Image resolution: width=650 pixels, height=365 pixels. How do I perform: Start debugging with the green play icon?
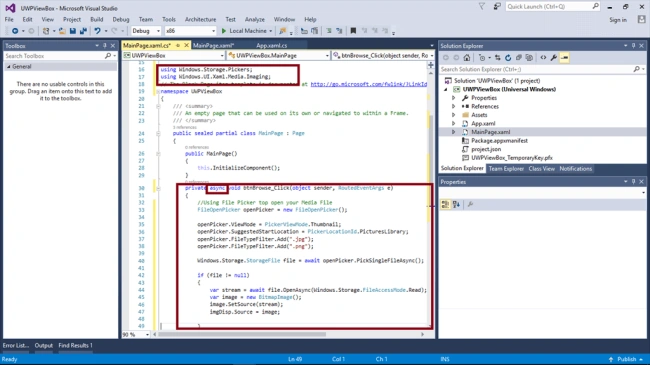pyautogui.click(x=224, y=31)
